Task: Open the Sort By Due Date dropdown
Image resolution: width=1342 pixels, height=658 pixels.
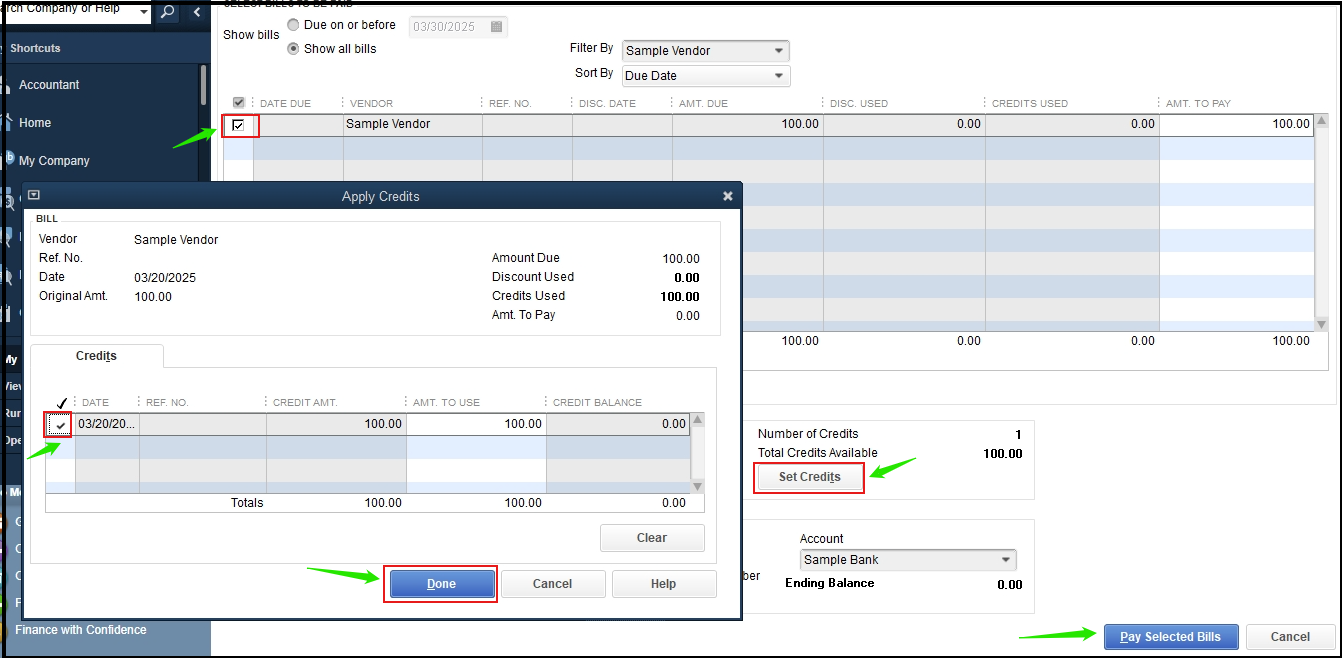Action: pyautogui.click(x=779, y=76)
